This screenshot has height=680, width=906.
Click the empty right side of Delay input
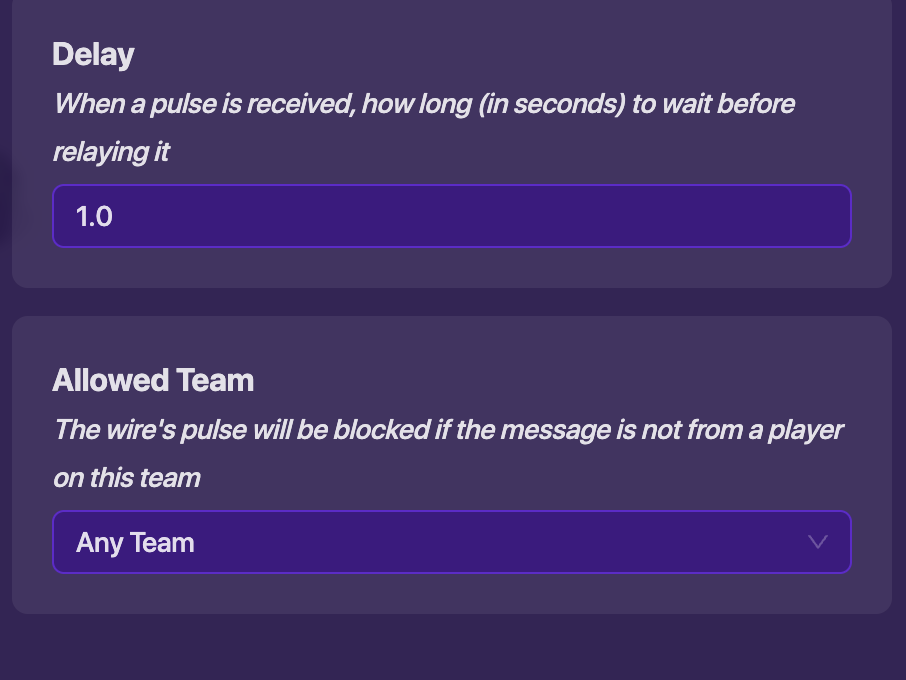700,215
